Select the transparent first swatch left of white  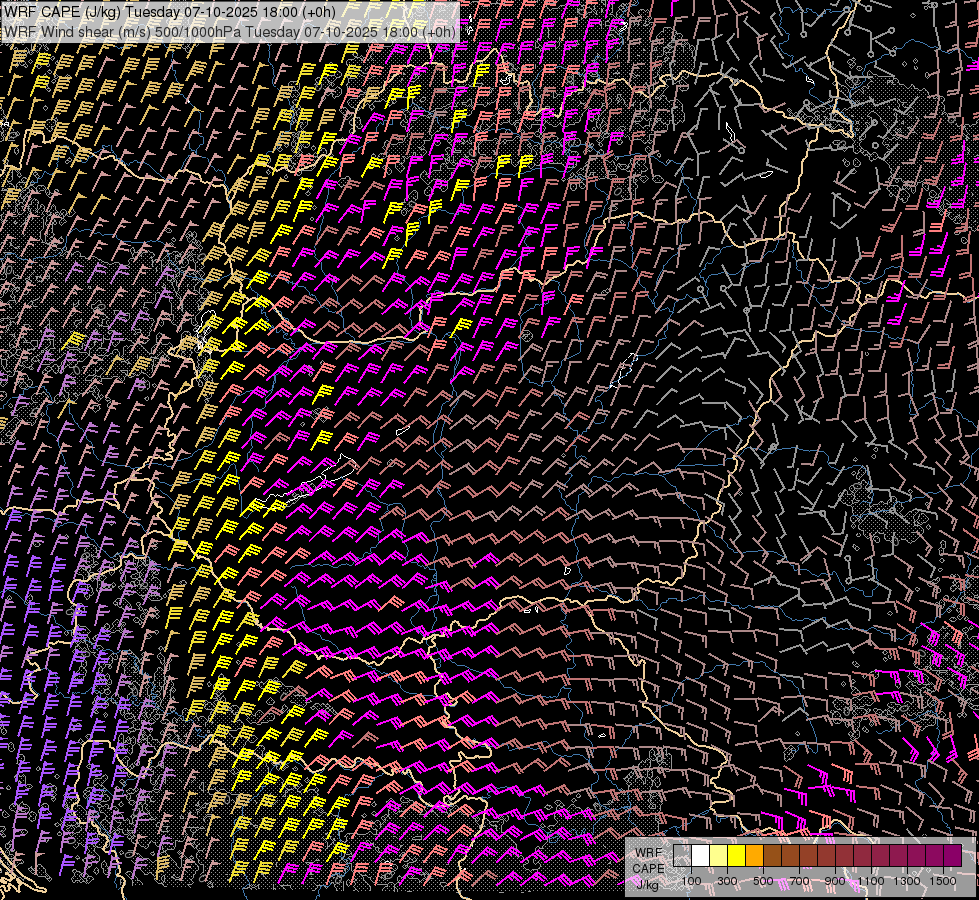(x=682, y=856)
